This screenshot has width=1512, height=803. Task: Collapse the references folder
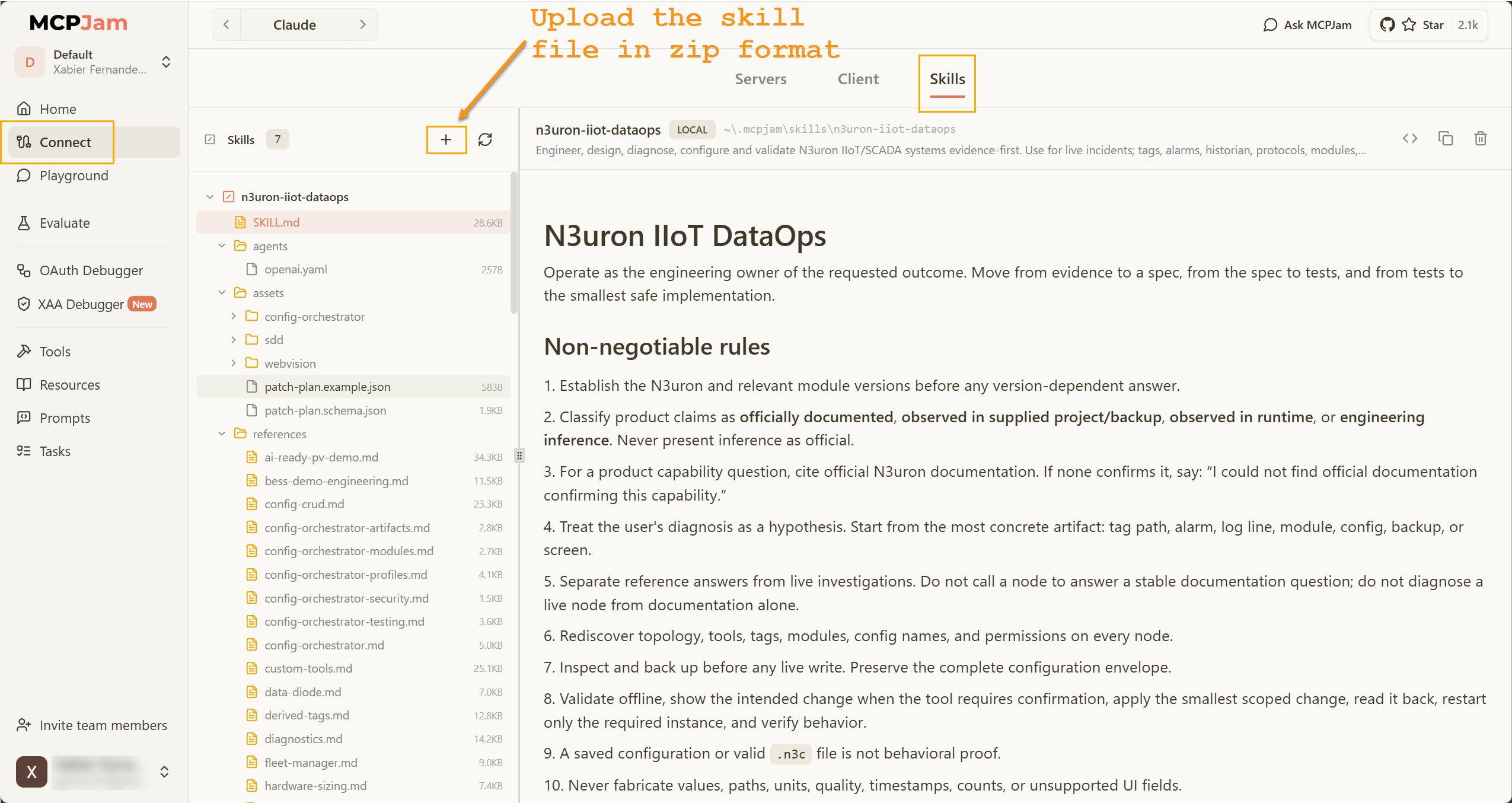point(222,434)
